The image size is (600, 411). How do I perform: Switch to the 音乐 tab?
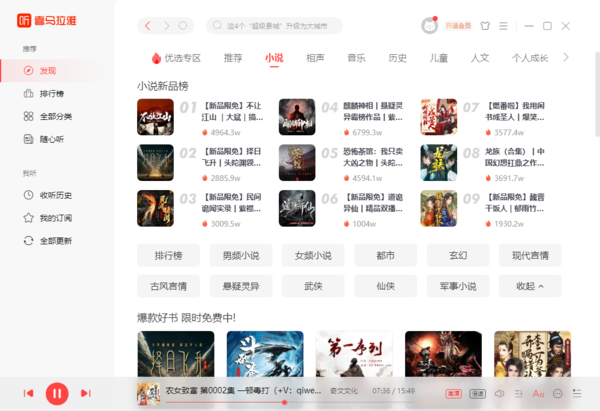(x=357, y=58)
